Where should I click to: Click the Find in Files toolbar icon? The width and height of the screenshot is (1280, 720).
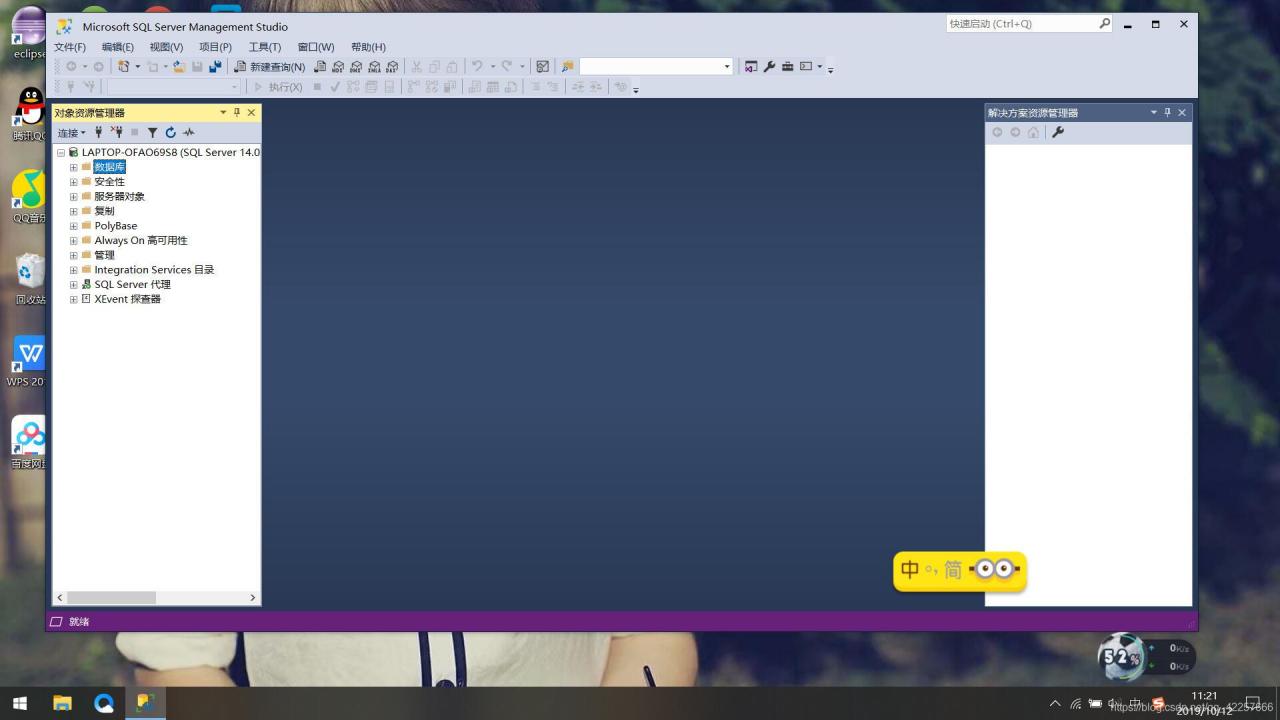567,67
